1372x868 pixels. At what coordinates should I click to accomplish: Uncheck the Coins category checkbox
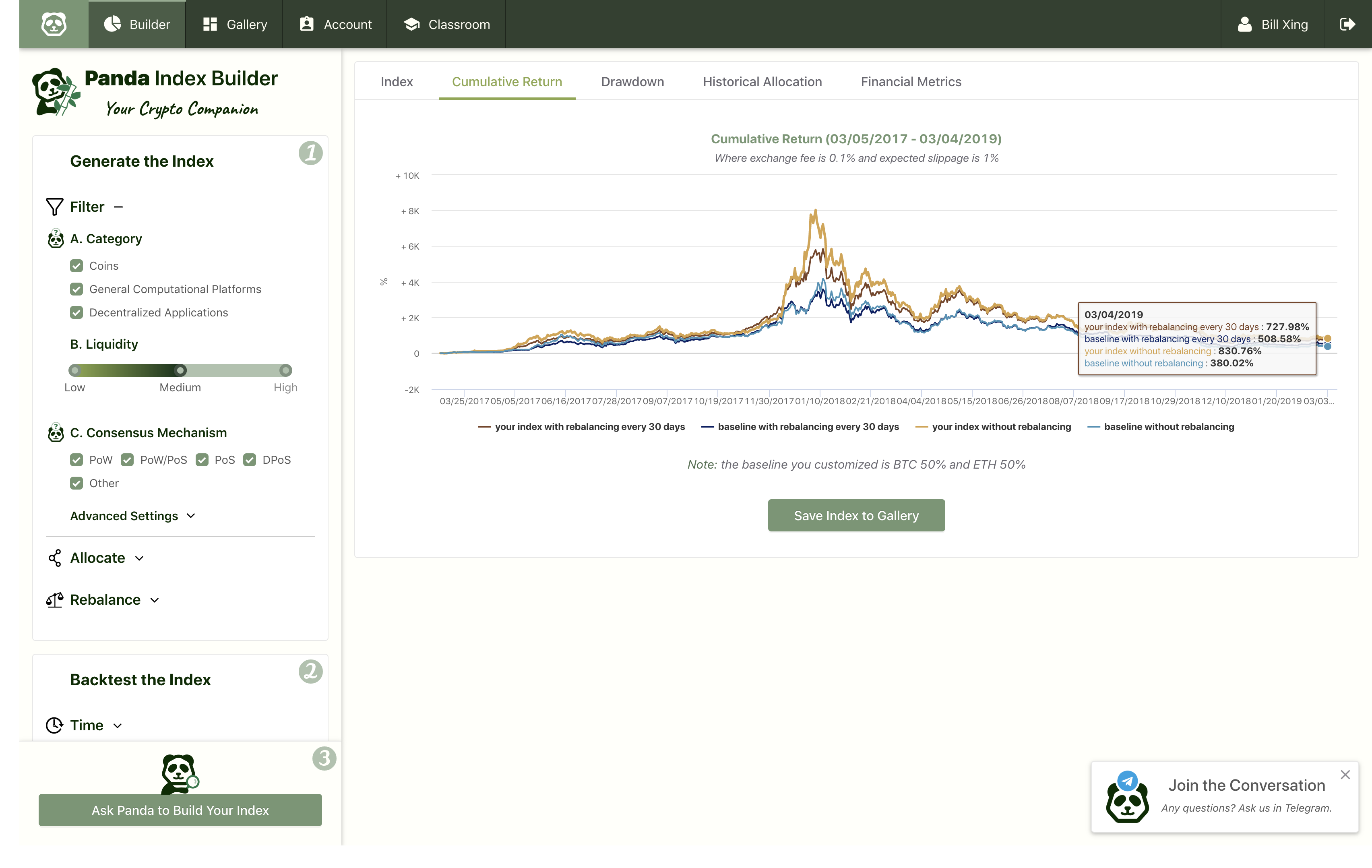tap(77, 266)
